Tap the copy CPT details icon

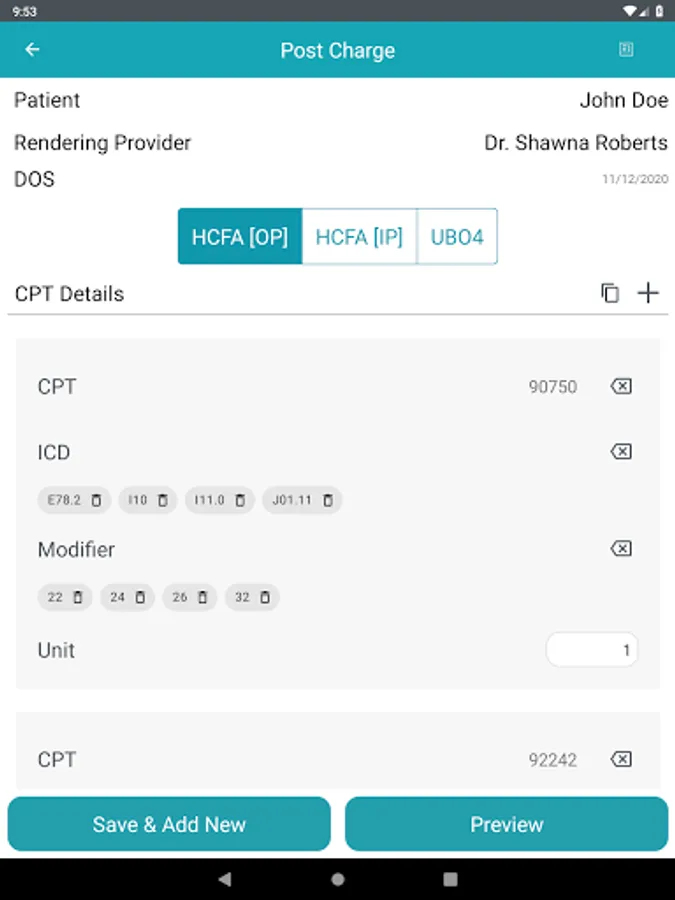[610, 293]
